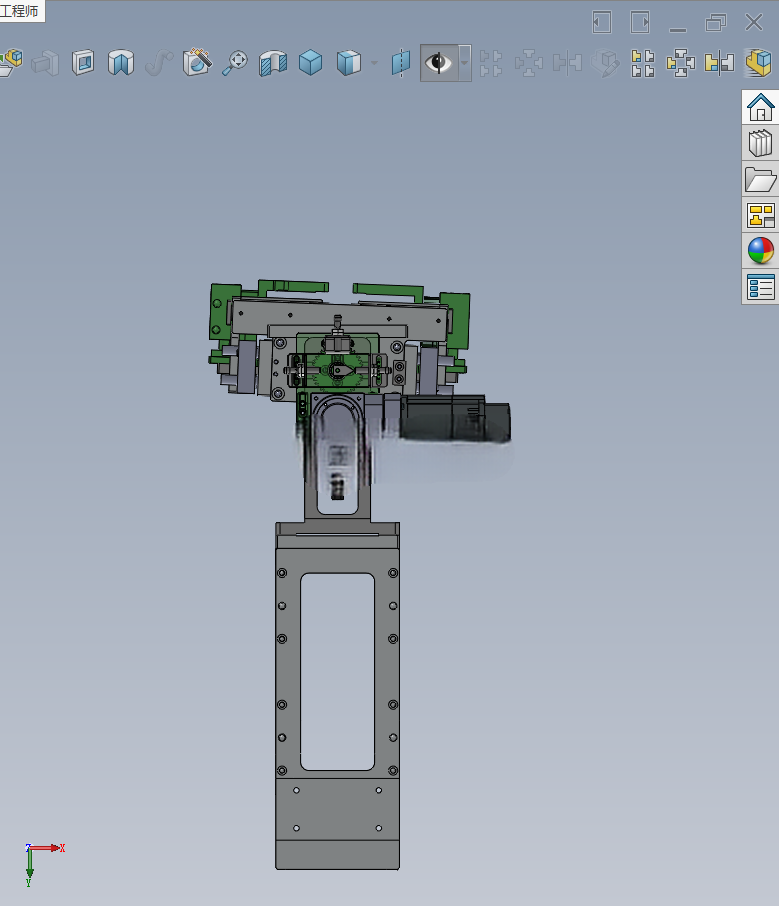This screenshot has width=779, height=906.
Task: Click the mirror components icon
Action: tap(719, 62)
